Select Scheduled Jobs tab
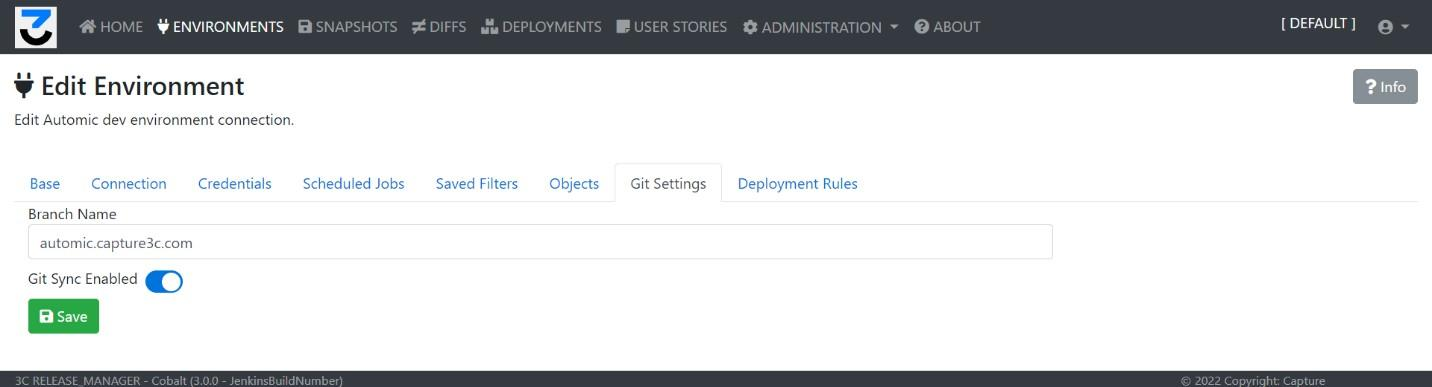Screen dimensions: 1432x387 click(354, 183)
